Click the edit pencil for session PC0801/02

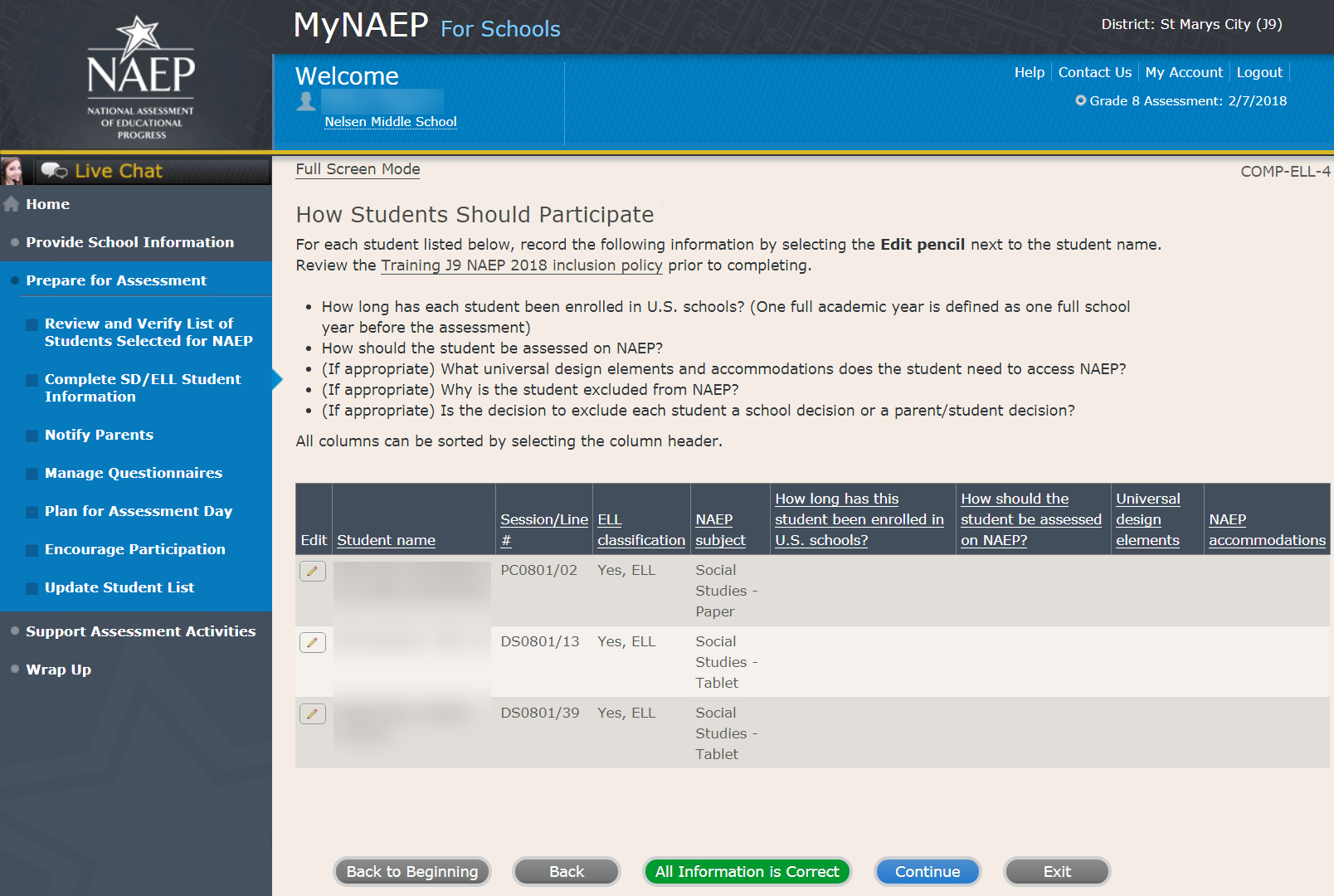[x=313, y=571]
